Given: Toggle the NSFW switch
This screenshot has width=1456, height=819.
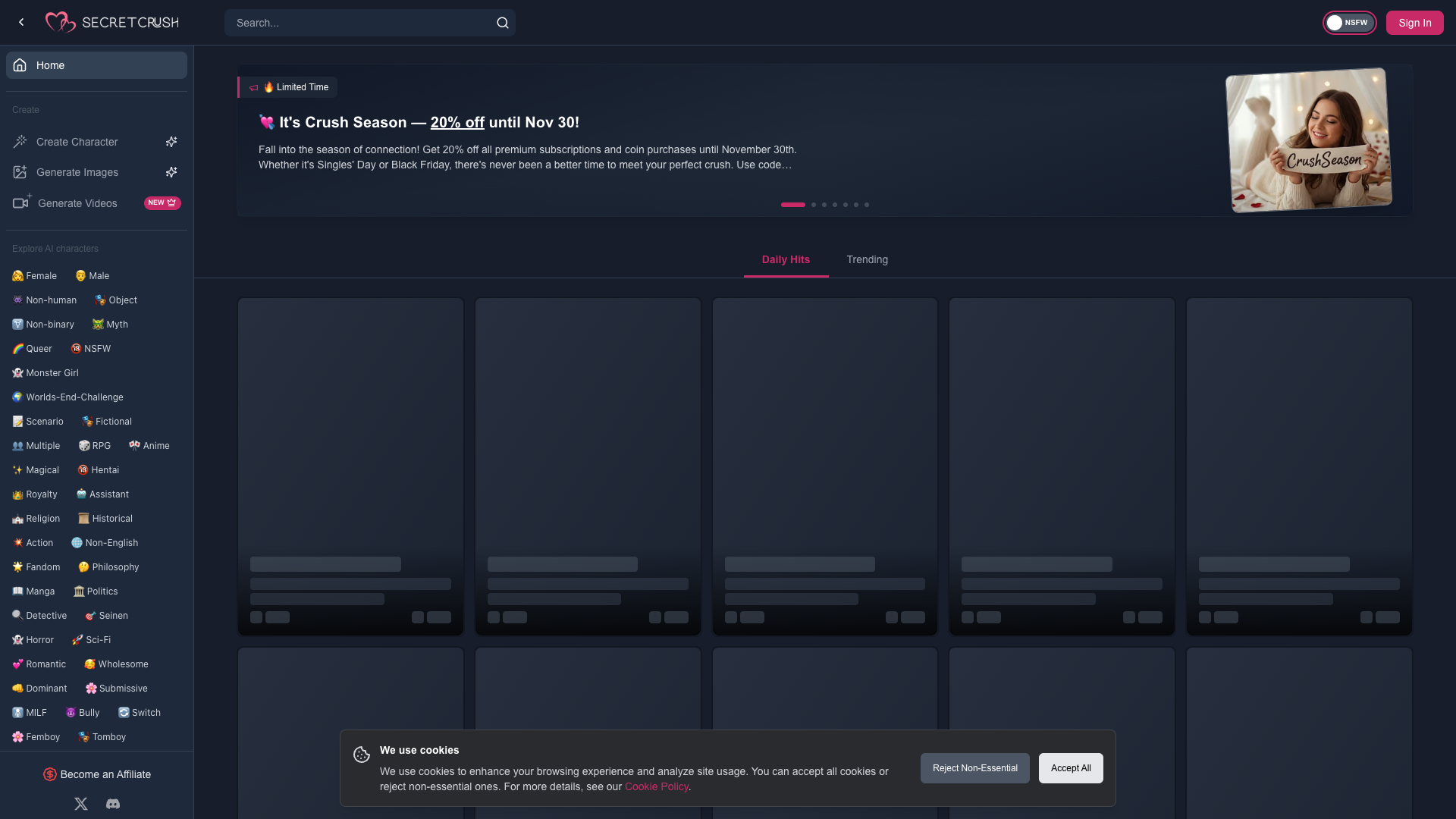Looking at the screenshot, I should [1349, 23].
